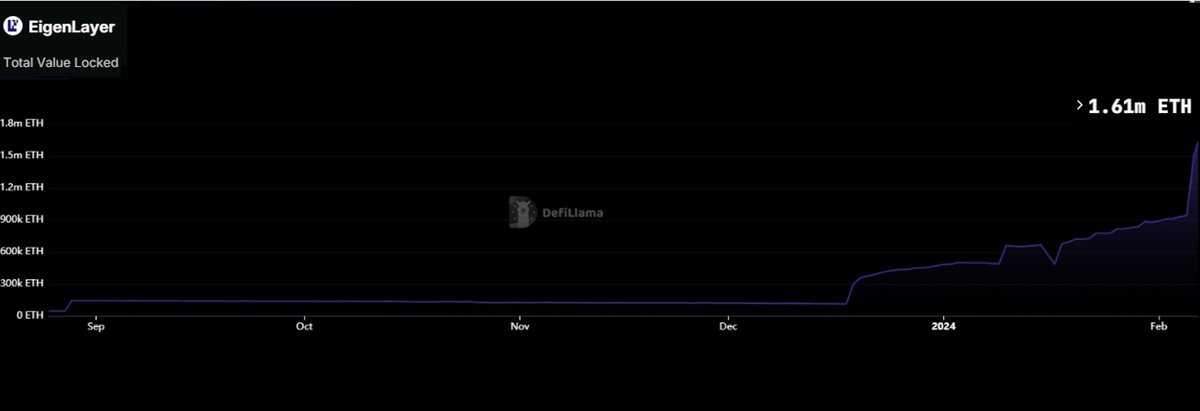Click the 2024 date axis label
1200x411 pixels.
[x=943, y=326]
